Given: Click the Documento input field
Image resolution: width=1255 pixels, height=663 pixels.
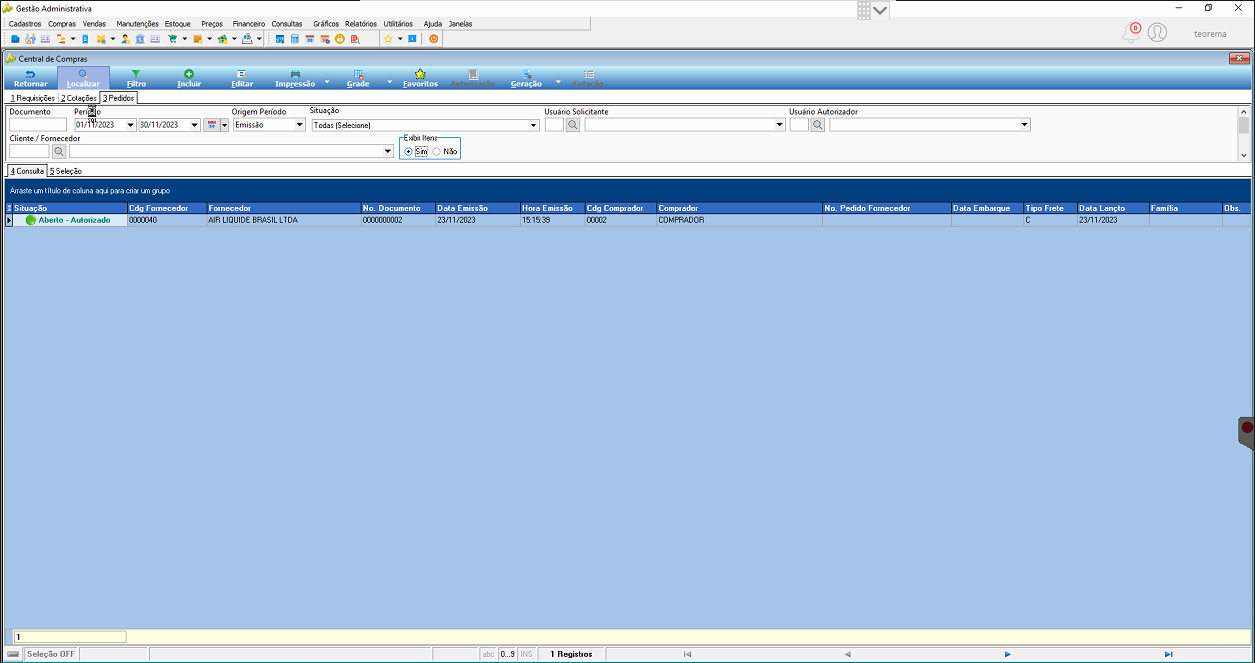Looking at the screenshot, I should tap(38, 125).
